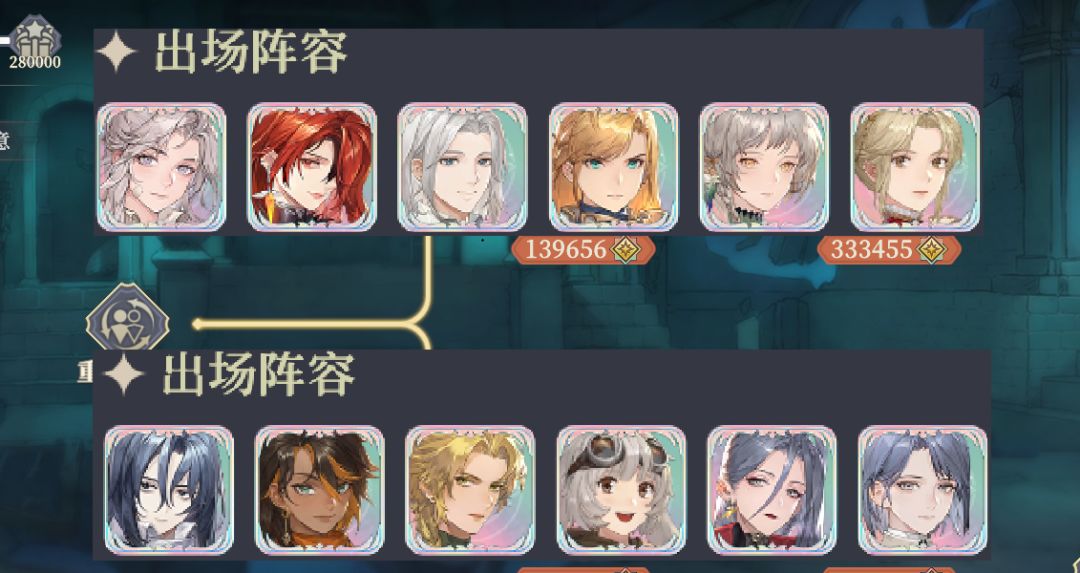1080x573 pixels.
Task: Select the goggles-wearing chibi girl portrait
Action: [x=621, y=490]
